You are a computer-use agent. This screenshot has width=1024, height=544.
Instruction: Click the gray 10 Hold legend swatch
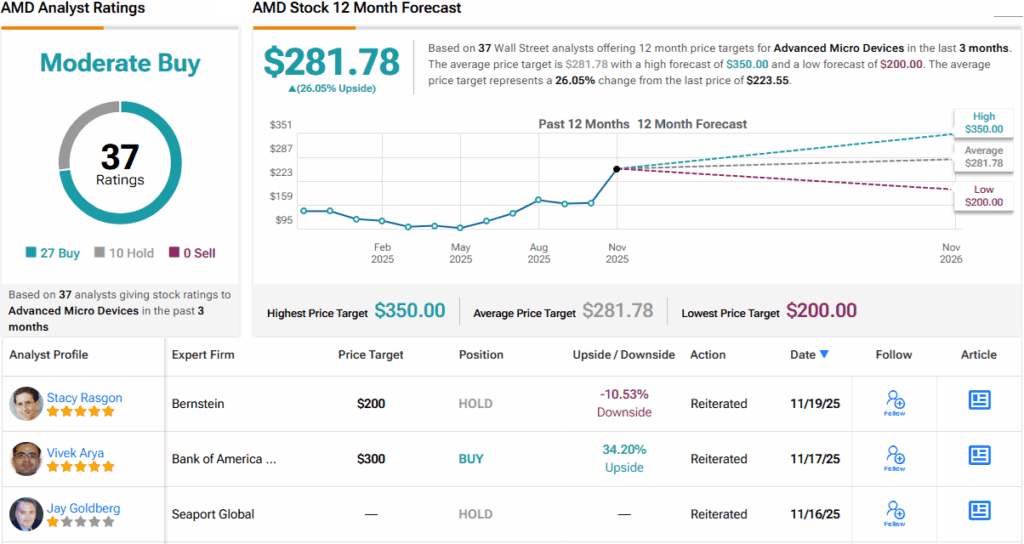click(99, 252)
